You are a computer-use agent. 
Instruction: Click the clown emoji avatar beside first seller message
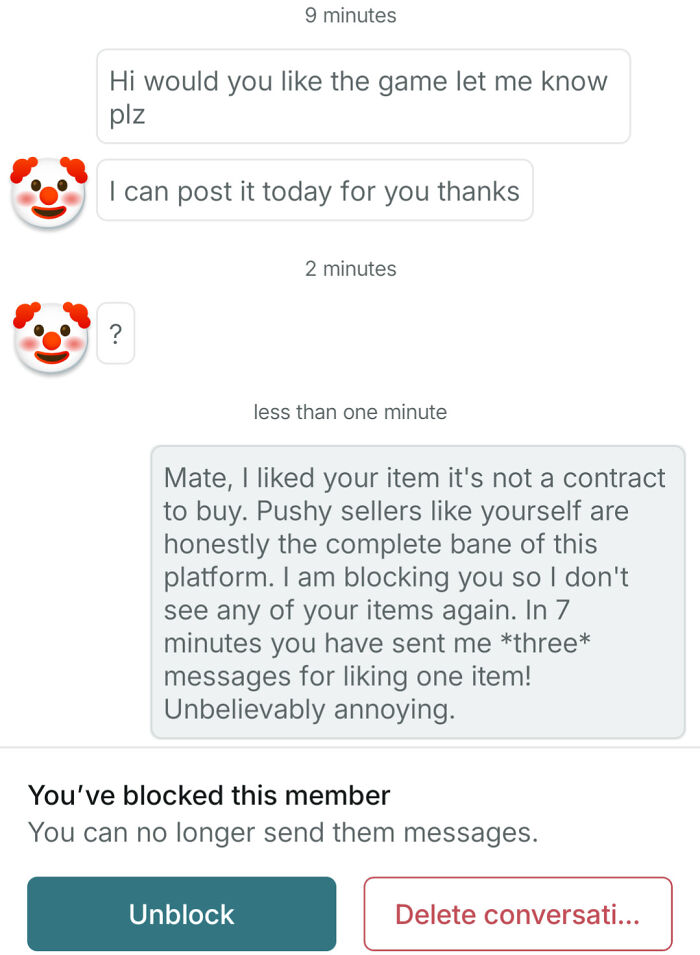pyautogui.click(x=48, y=190)
